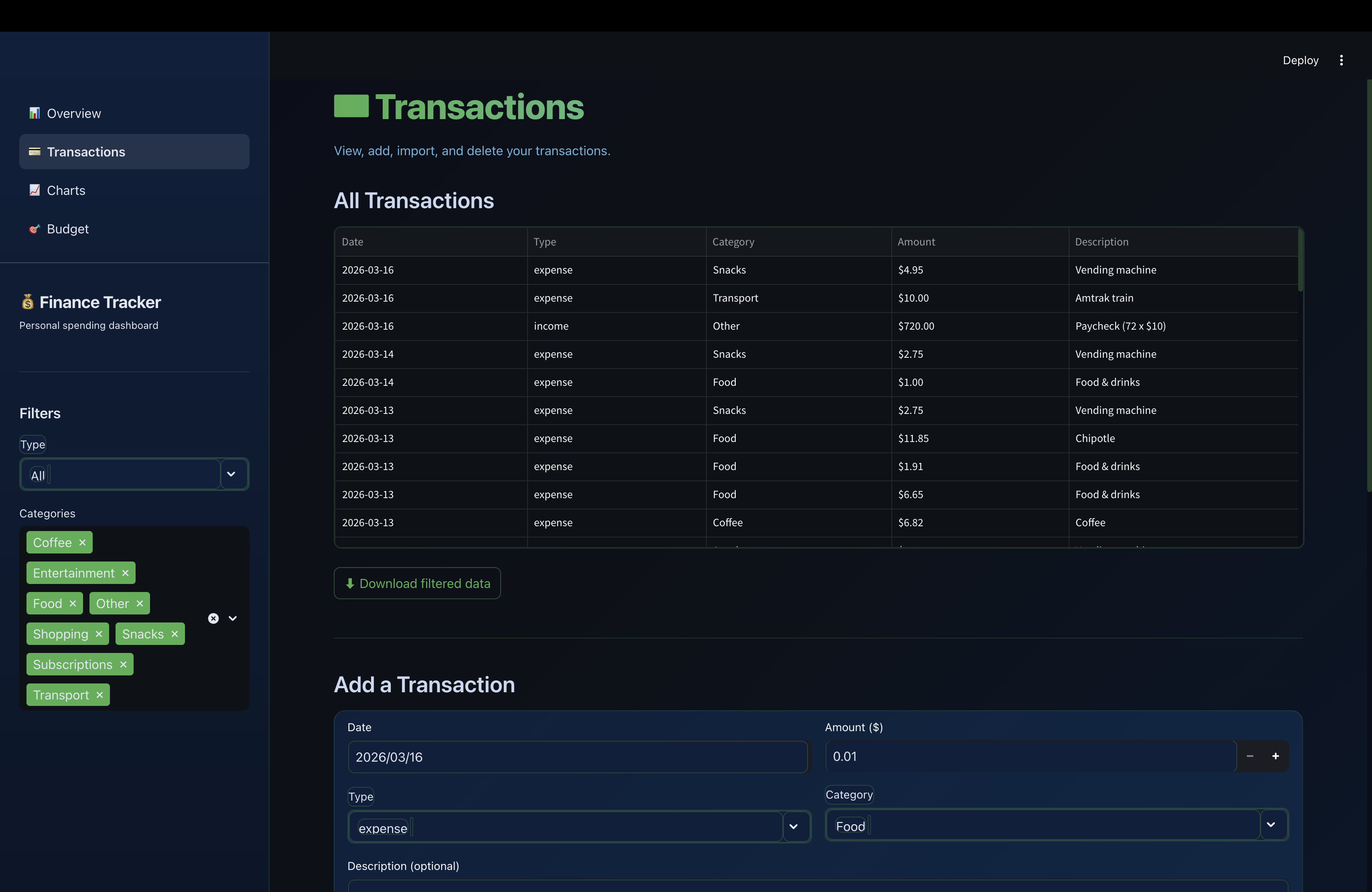The width and height of the screenshot is (1372, 892).
Task: Click the download arrow icon on the download button
Action: tap(351, 583)
